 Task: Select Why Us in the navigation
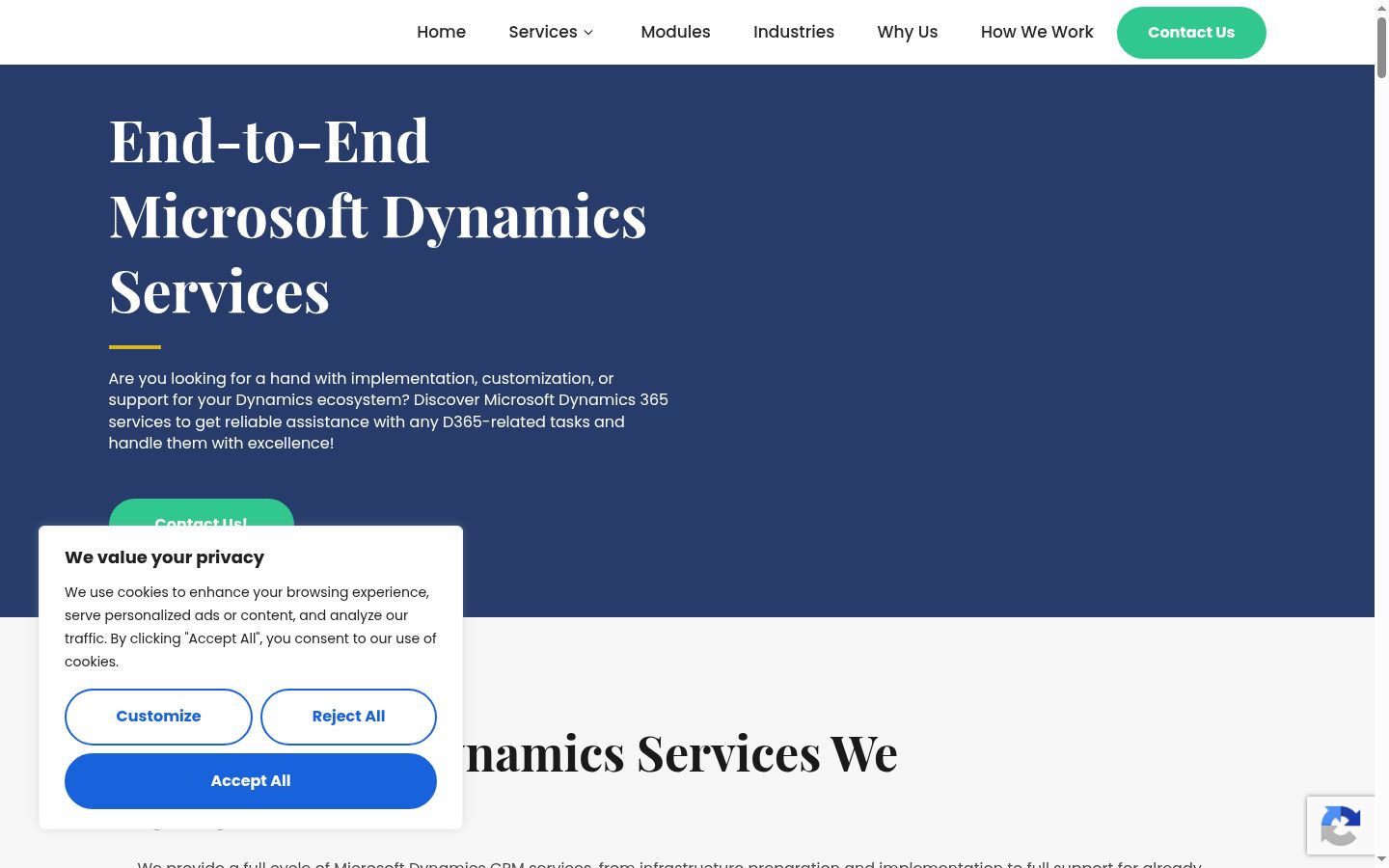(908, 32)
